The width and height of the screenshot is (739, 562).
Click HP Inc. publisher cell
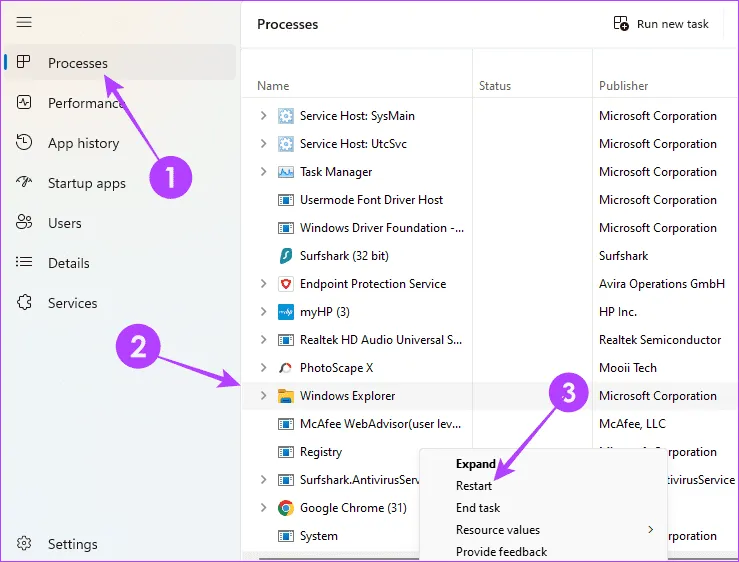(x=618, y=312)
